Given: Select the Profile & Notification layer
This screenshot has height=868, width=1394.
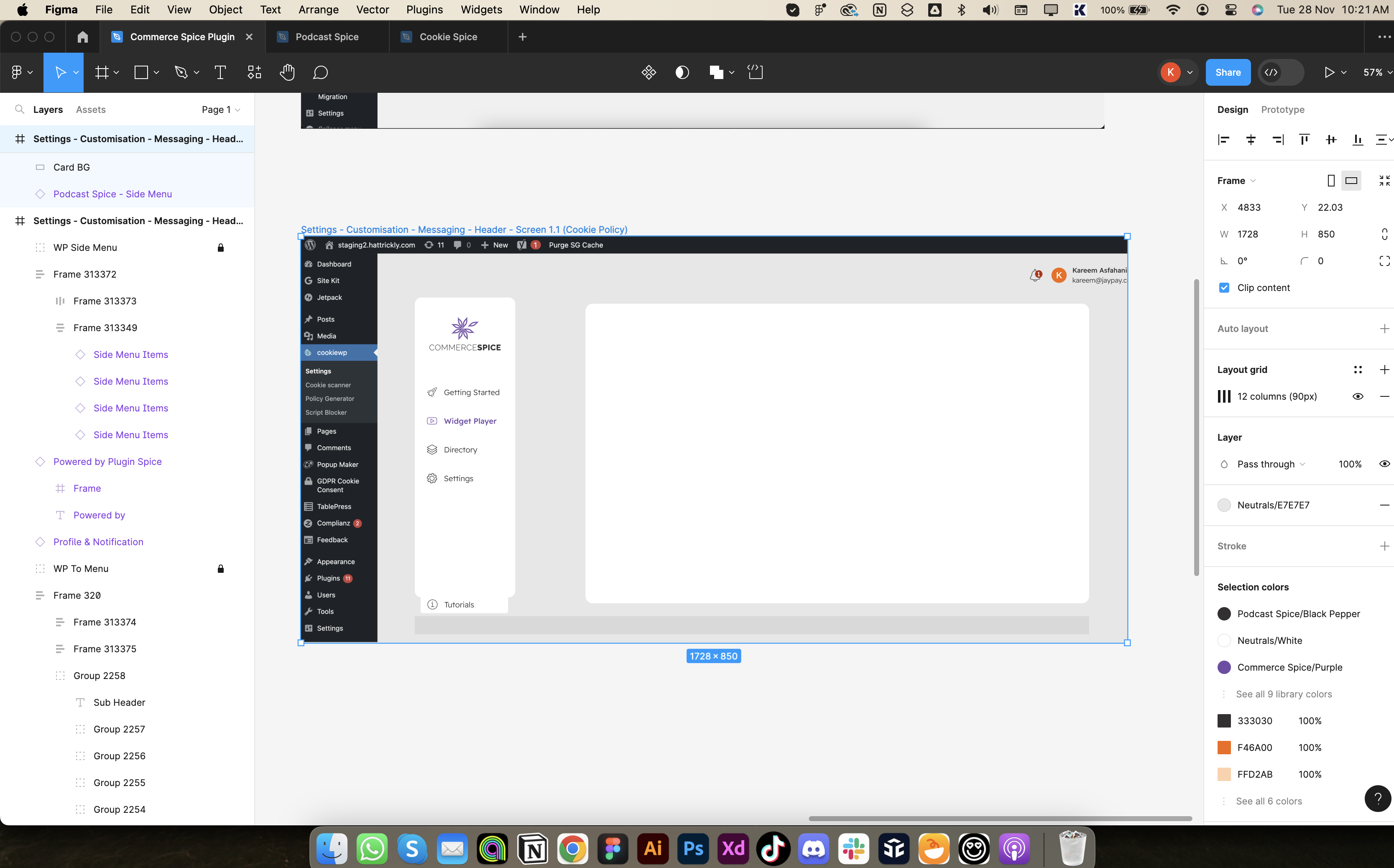Looking at the screenshot, I should click(x=98, y=542).
